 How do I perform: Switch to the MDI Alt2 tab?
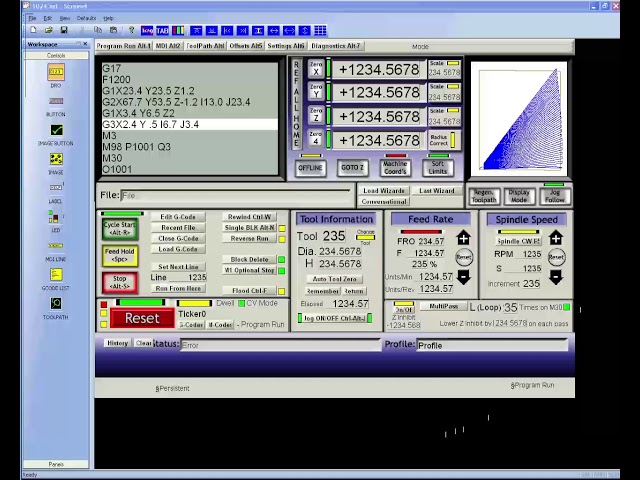tap(168, 46)
